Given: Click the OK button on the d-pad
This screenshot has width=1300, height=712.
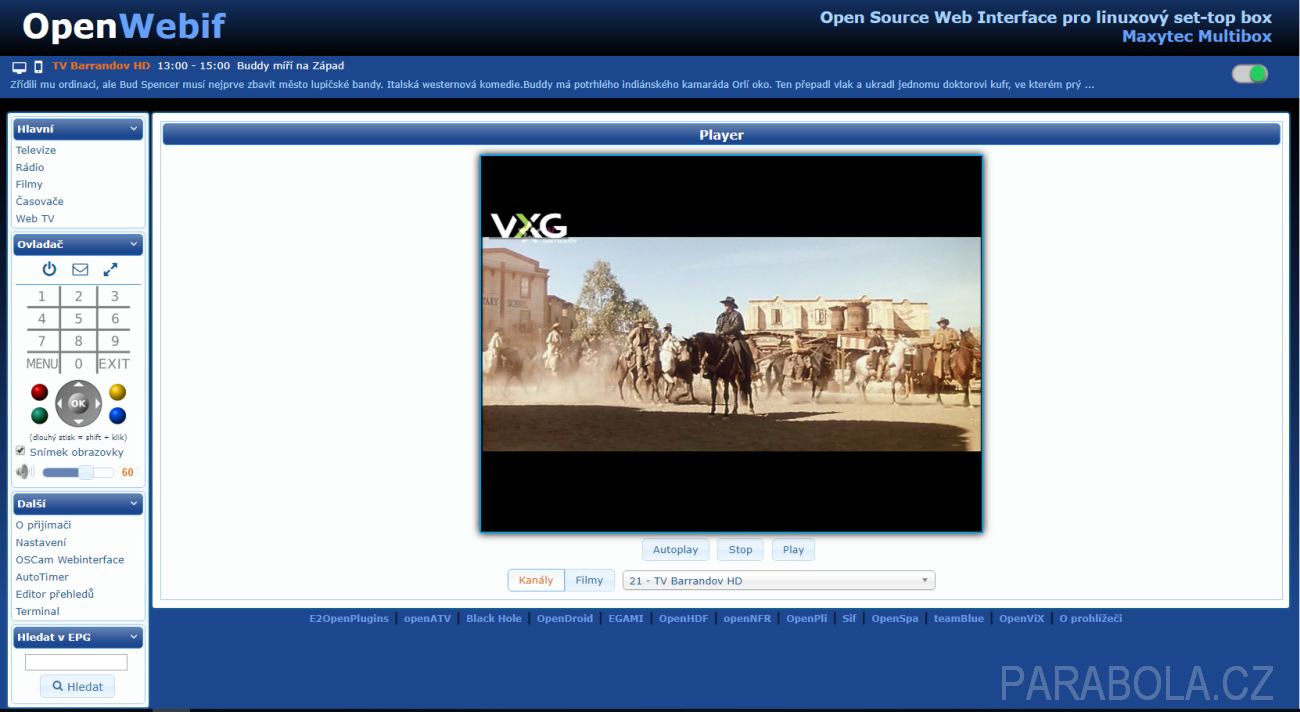Looking at the screenshot, I should [x=78, y=404].
